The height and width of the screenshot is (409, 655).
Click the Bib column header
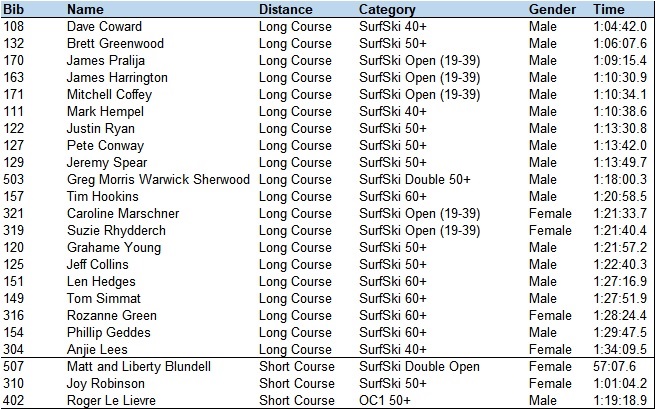coord(14,9)
